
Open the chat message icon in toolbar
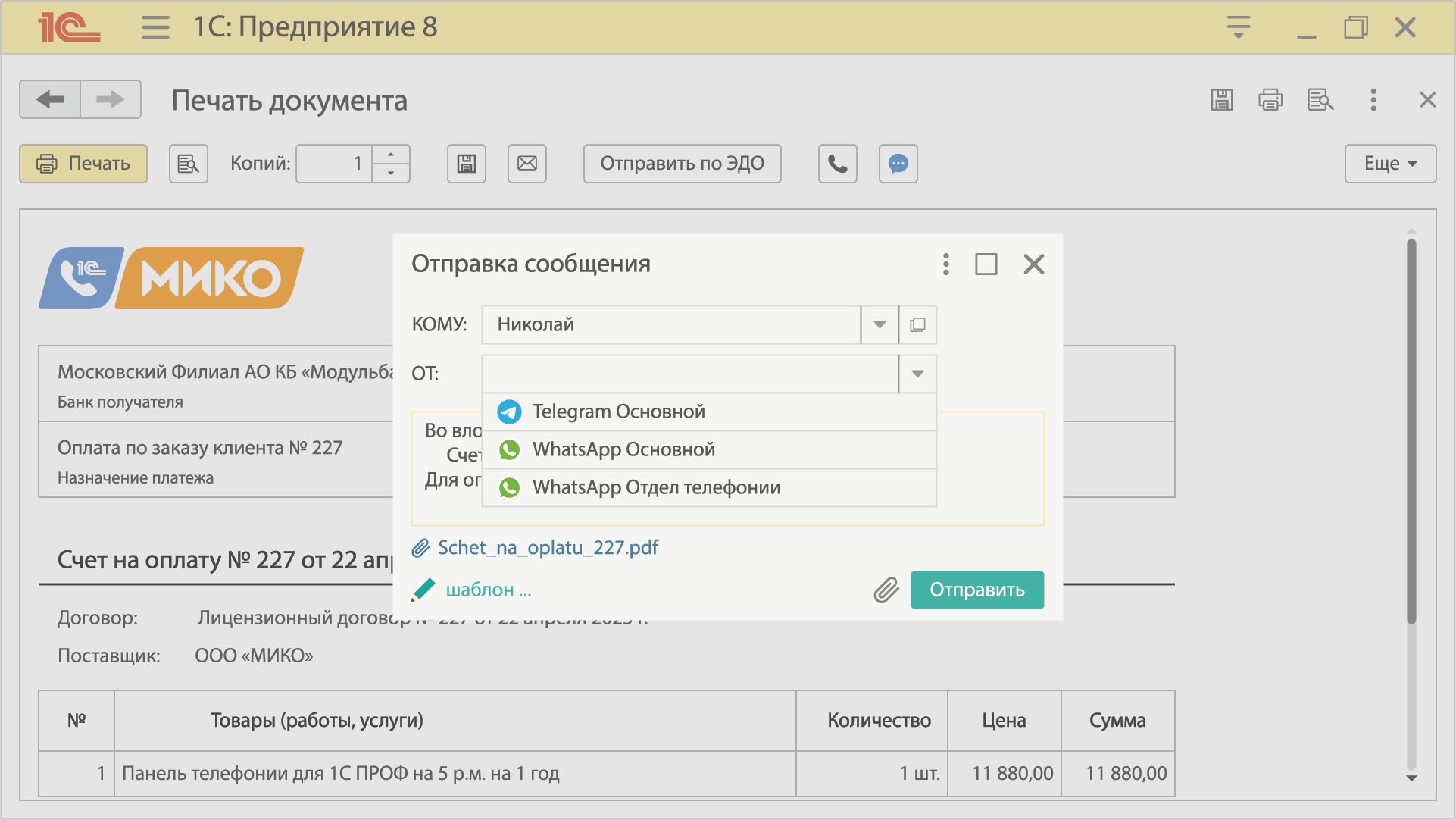(x=898, y=164)
